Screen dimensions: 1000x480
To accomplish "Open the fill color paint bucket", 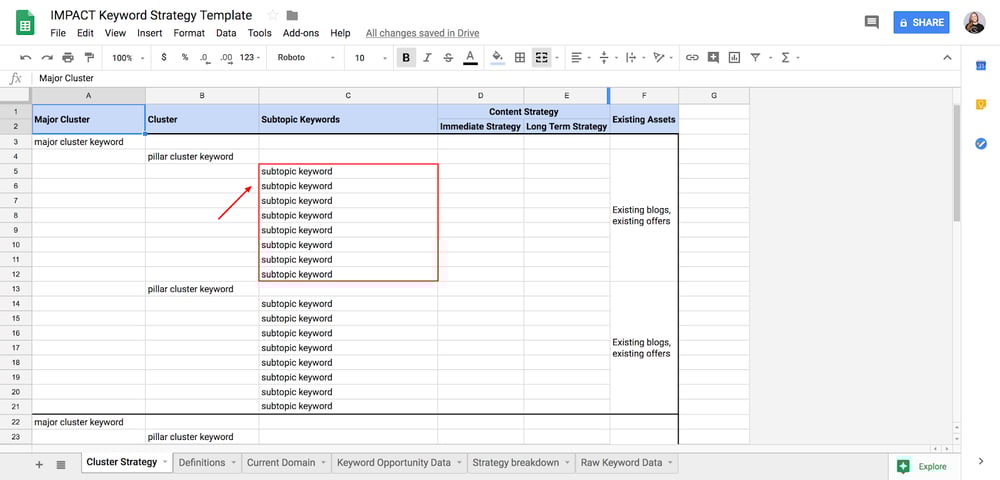I will 497,58.
